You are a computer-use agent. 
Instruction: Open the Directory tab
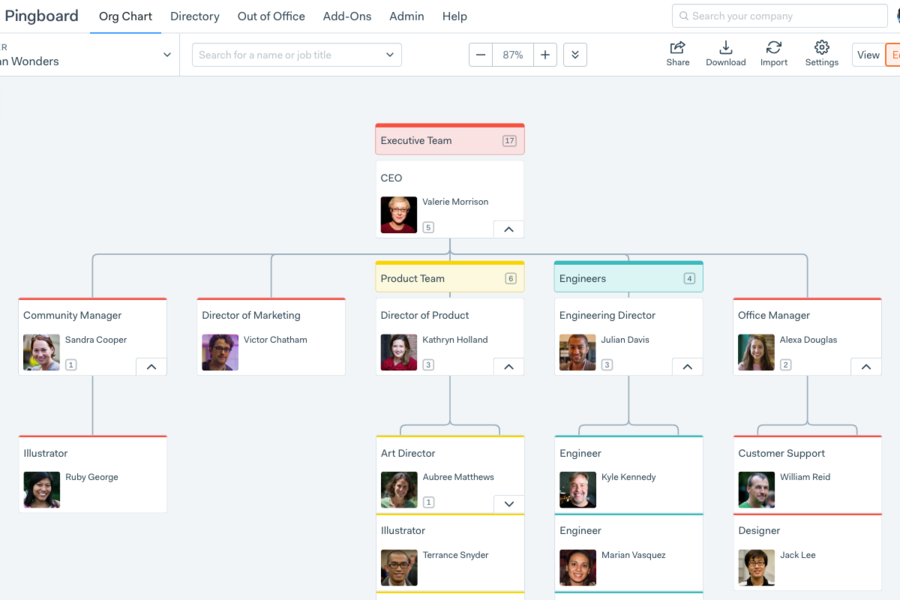coord(195,16)
